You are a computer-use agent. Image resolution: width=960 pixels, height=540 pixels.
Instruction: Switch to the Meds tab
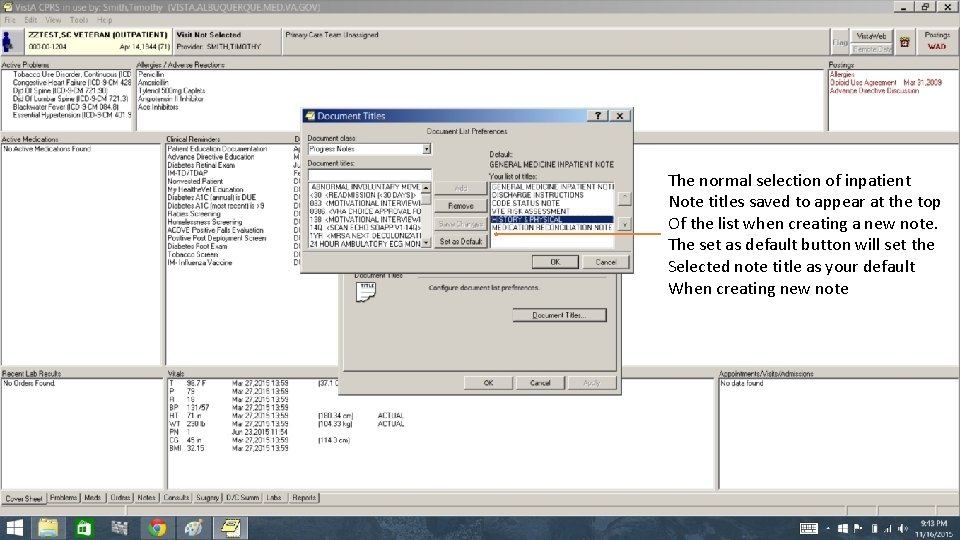point(92,498)
